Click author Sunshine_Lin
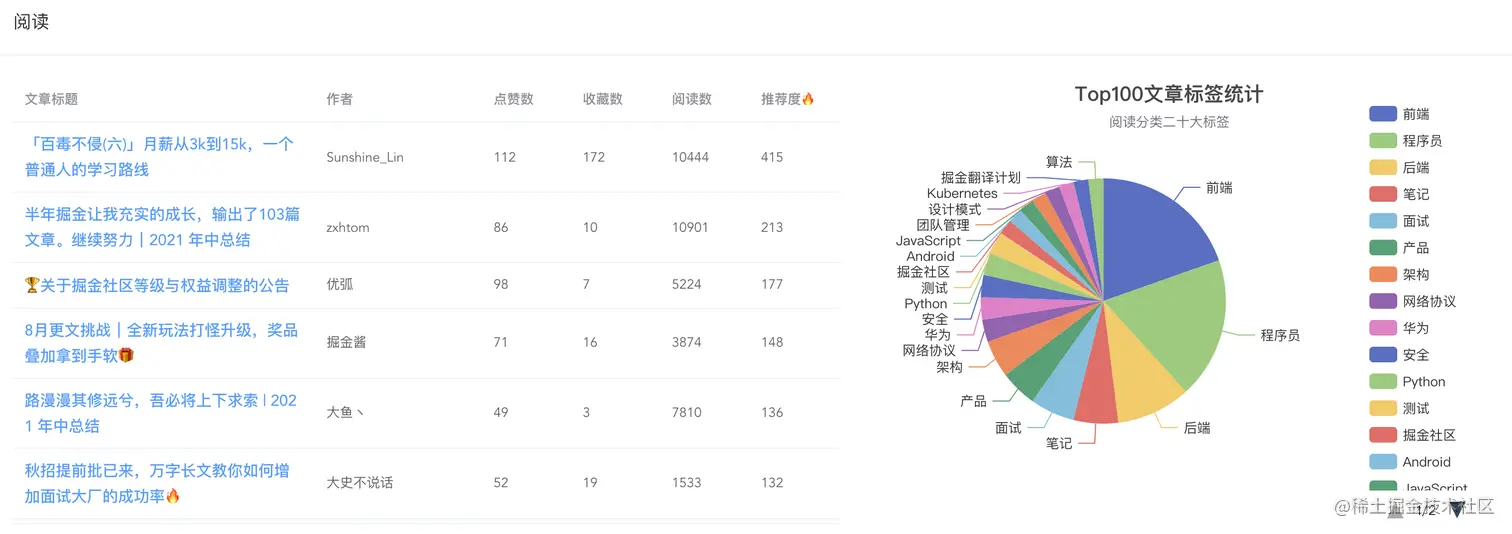This screenshot has width=1512, height=534. tap(366, 157)
